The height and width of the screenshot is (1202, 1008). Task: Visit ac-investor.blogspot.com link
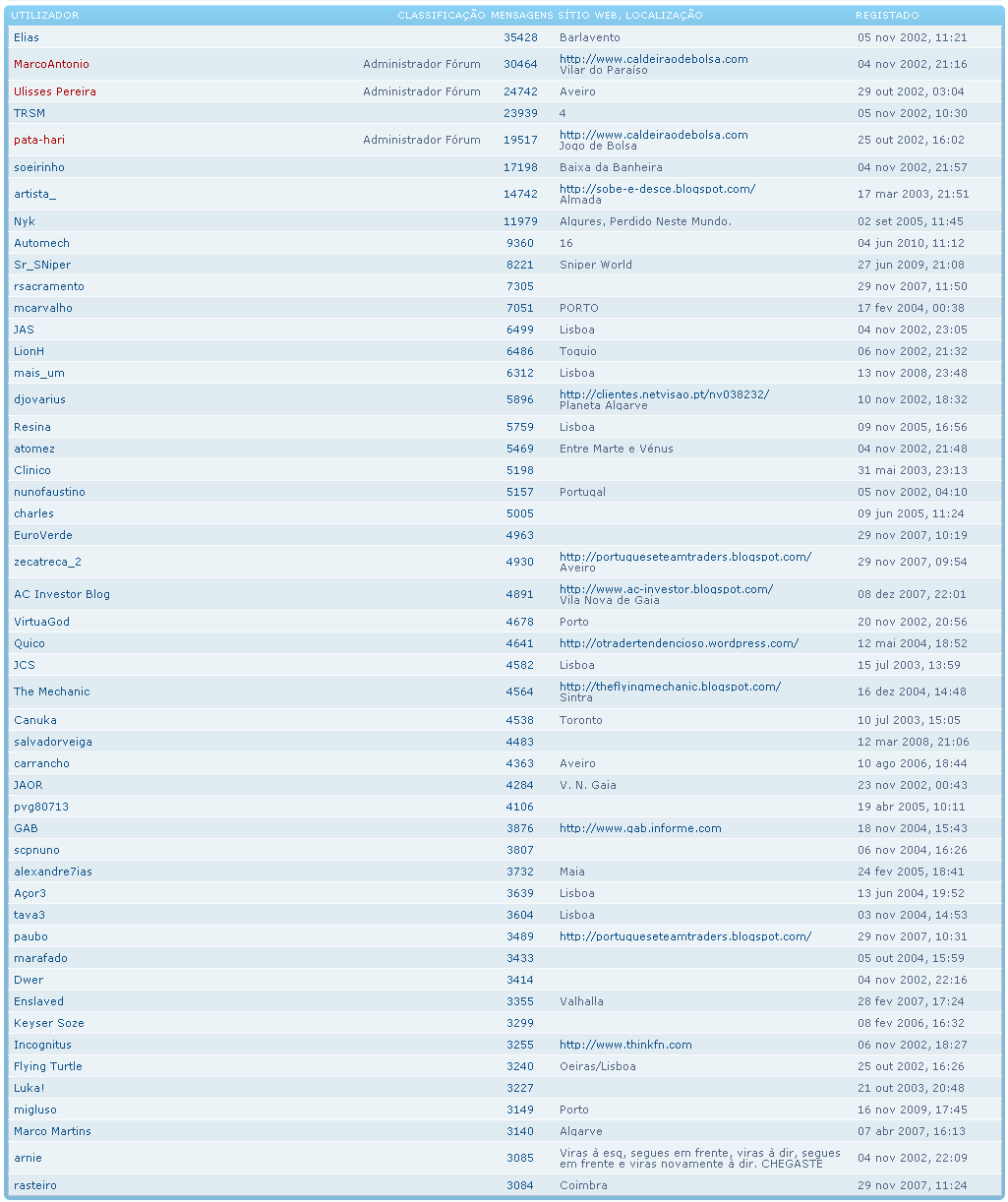667,589
